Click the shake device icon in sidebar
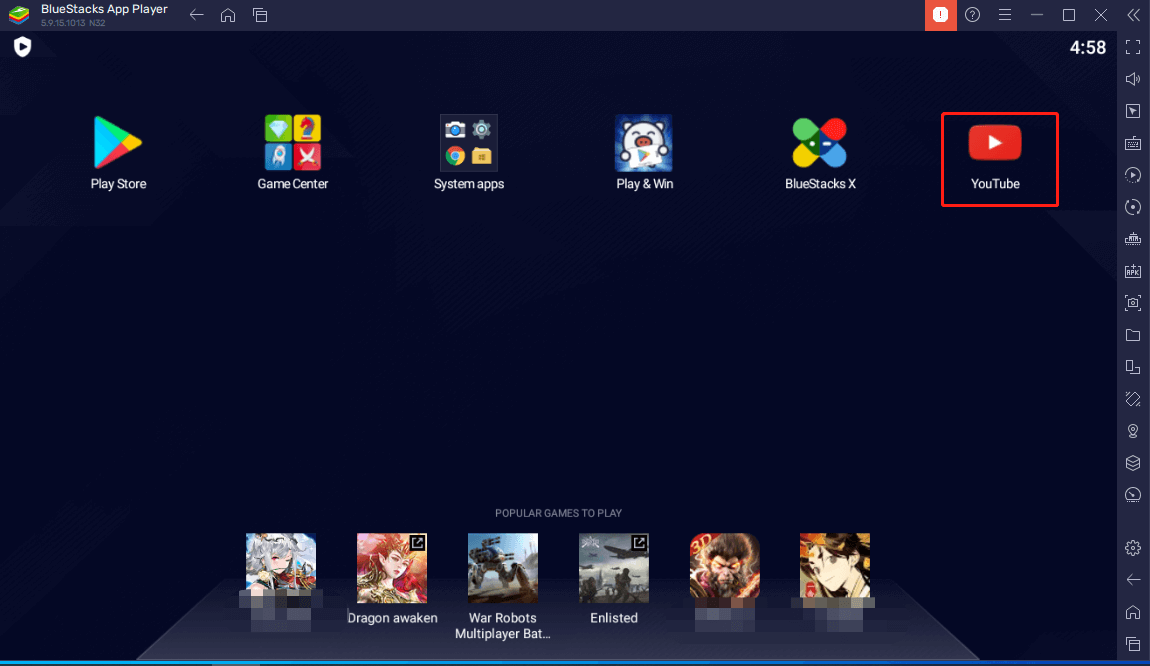This screenshot has width=1150, height=666. [1133, 399]
